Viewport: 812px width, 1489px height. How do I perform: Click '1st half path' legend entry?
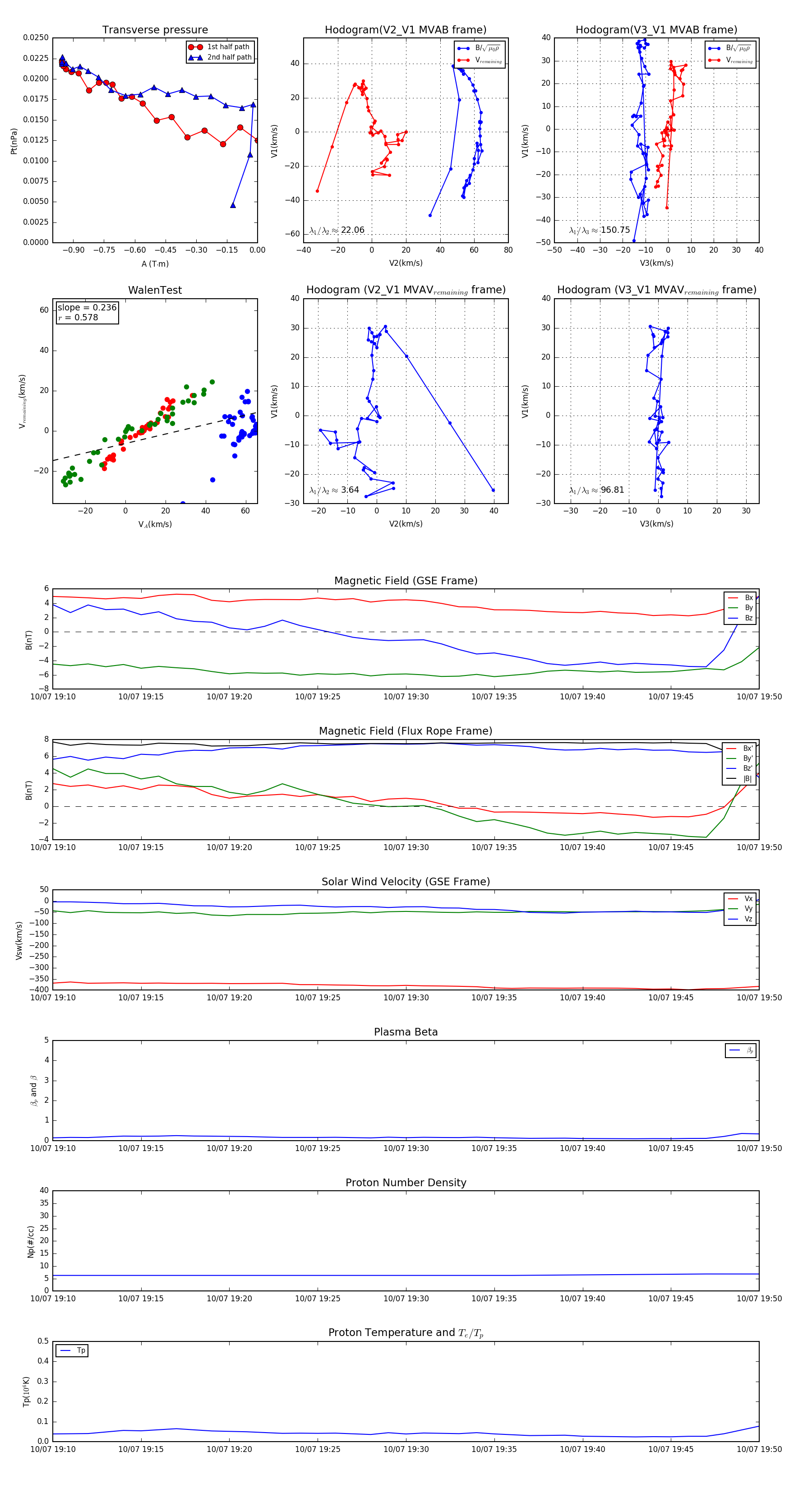point(219,47)
